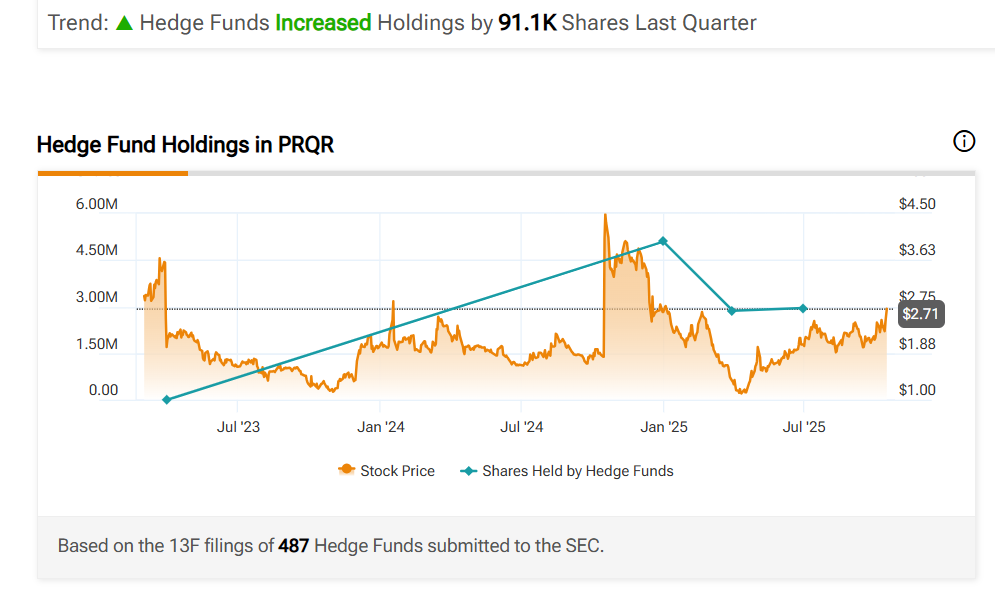Select the lowest teal diamond at chart start

(167, 400)
